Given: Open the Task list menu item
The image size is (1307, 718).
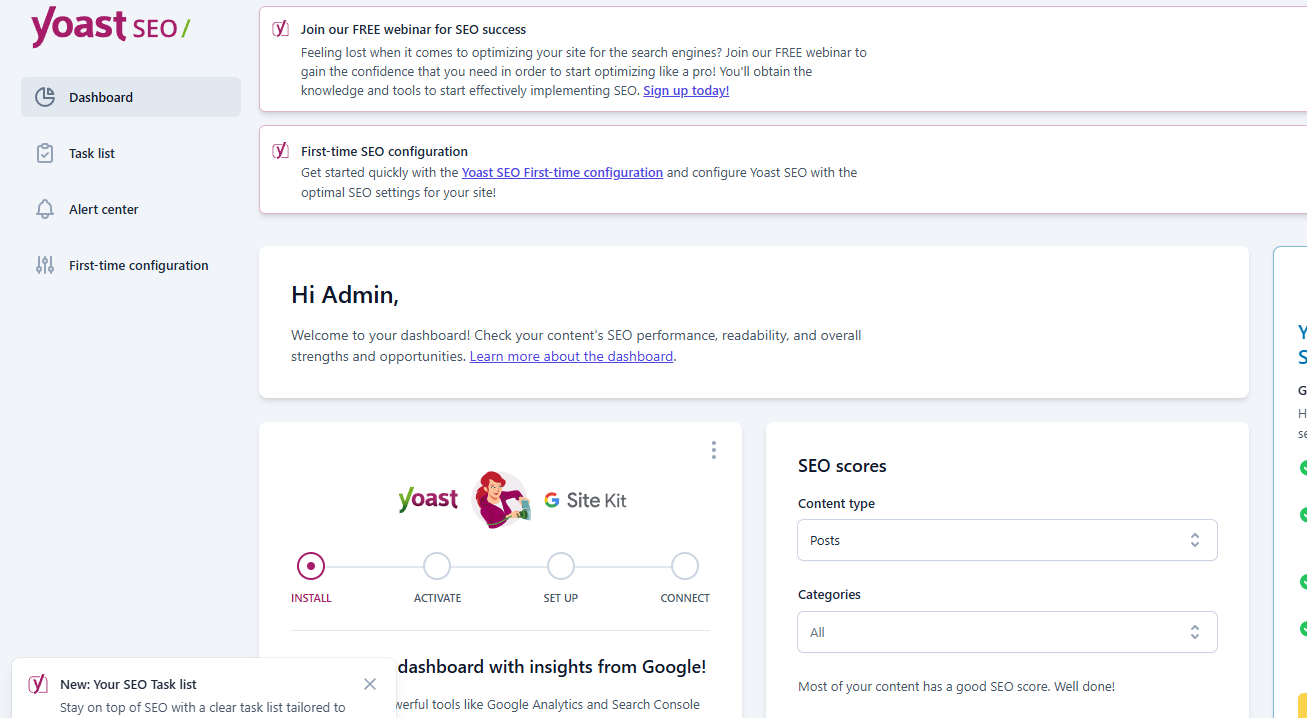Looking at the screenshot, I should tap(92, 153).
